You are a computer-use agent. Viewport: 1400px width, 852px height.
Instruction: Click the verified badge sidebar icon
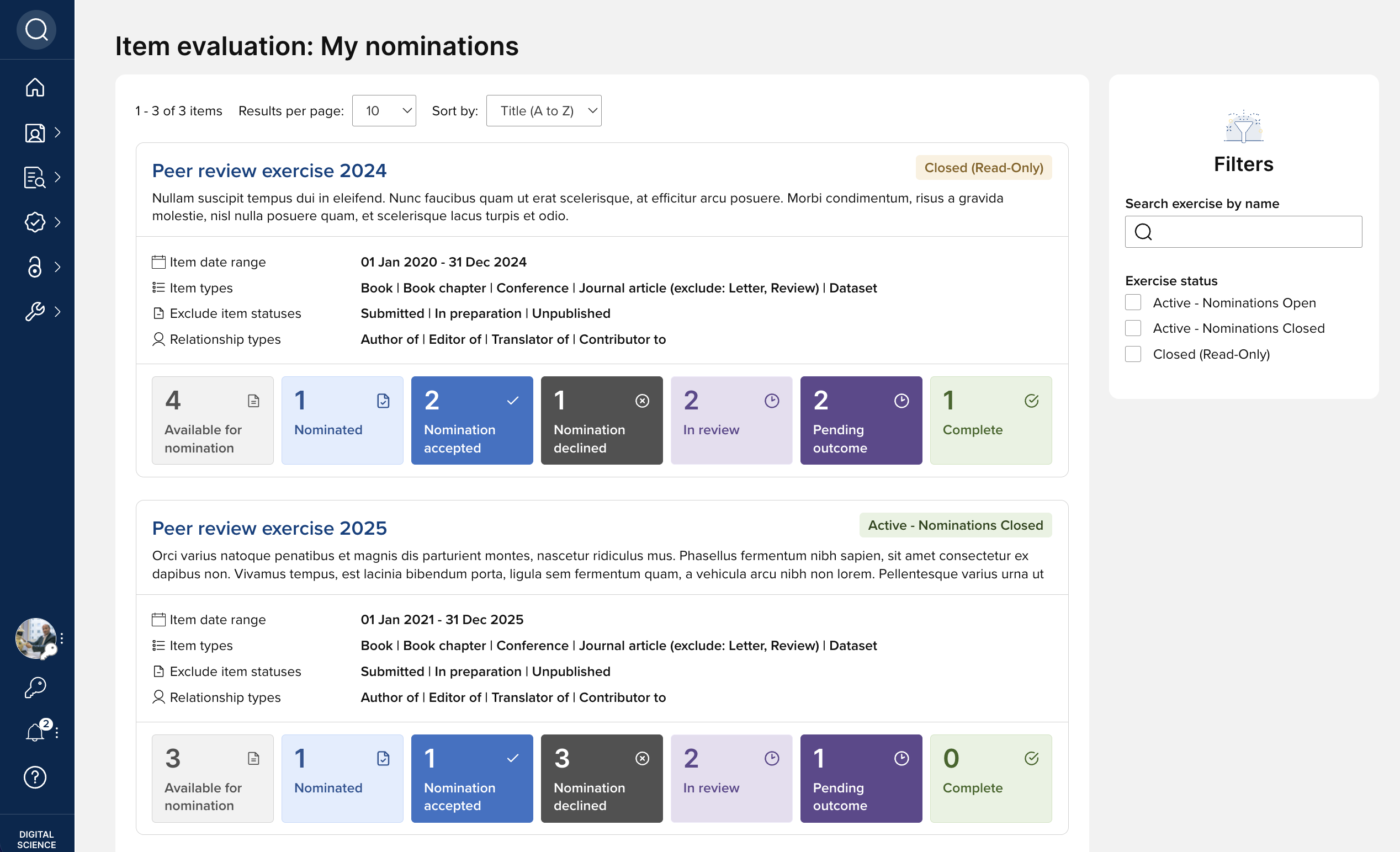[35, 222]
